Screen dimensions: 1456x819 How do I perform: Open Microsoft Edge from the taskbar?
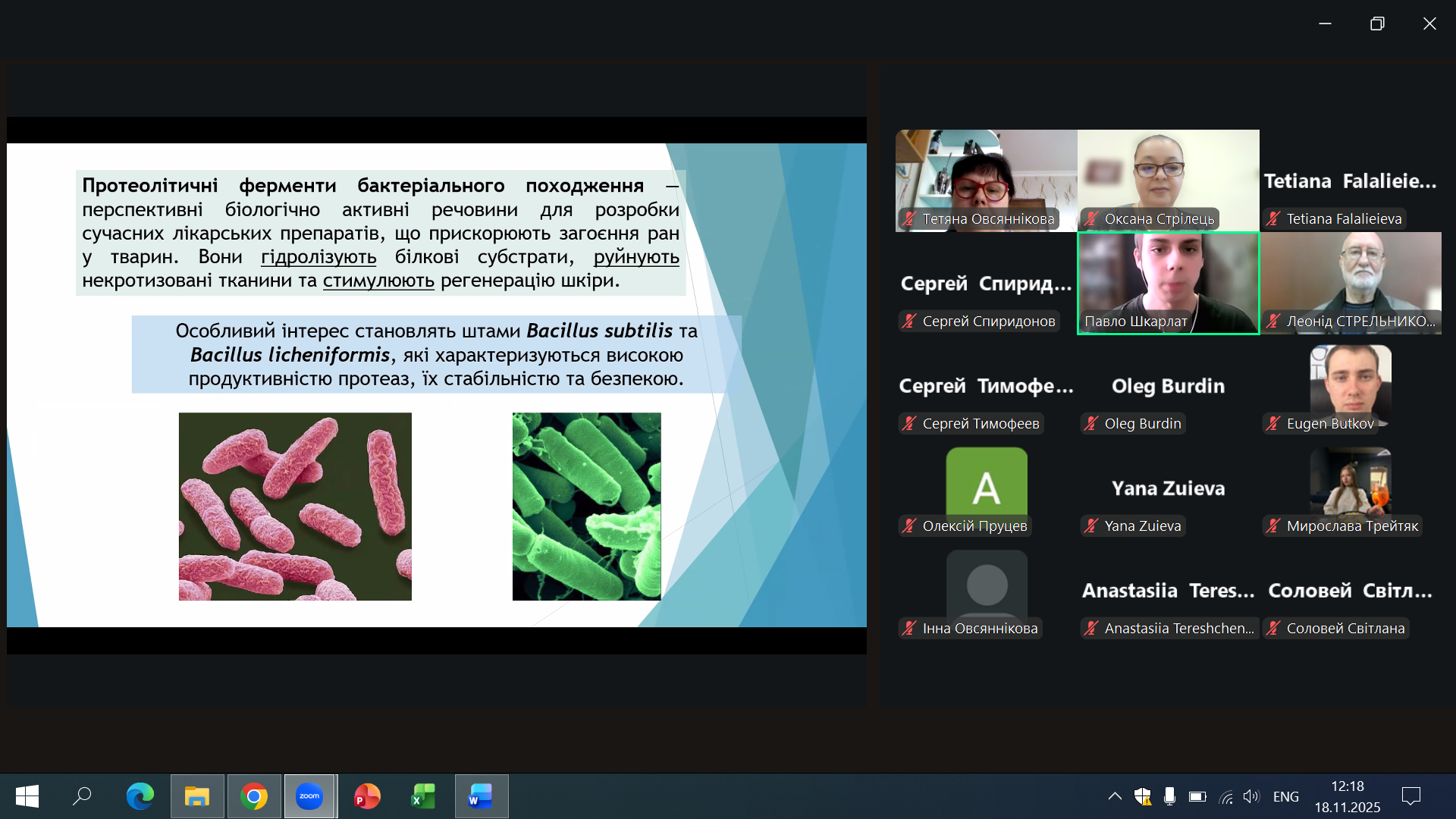pos(140,796)
